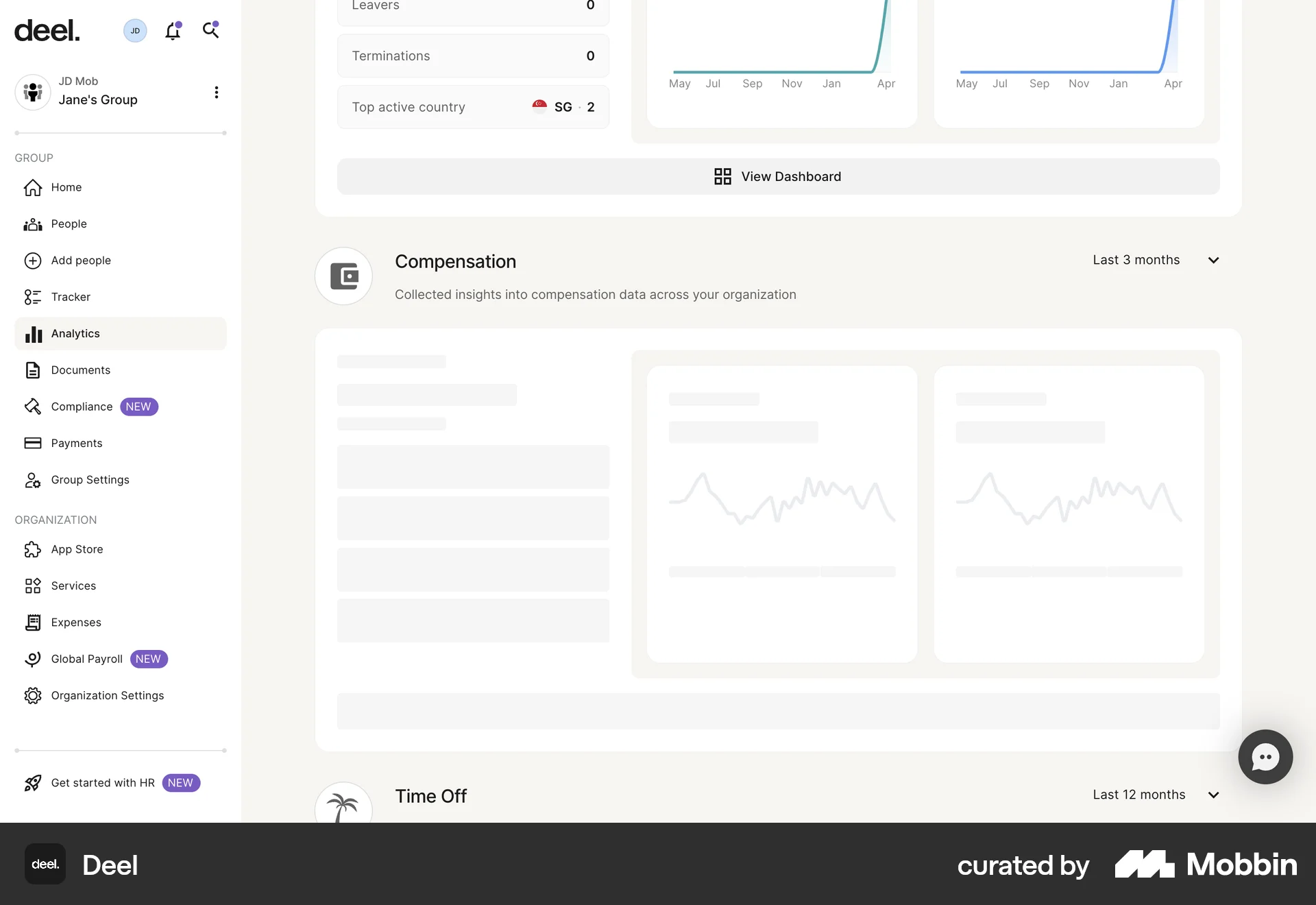Viewport: 1316px width, 905px height.
Task: Click the Compliance shield icon
Action: (x=34, y=407)
